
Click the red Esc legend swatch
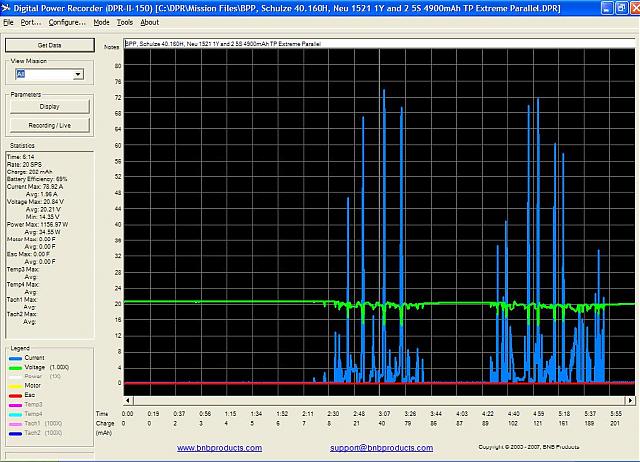(14, 394)
